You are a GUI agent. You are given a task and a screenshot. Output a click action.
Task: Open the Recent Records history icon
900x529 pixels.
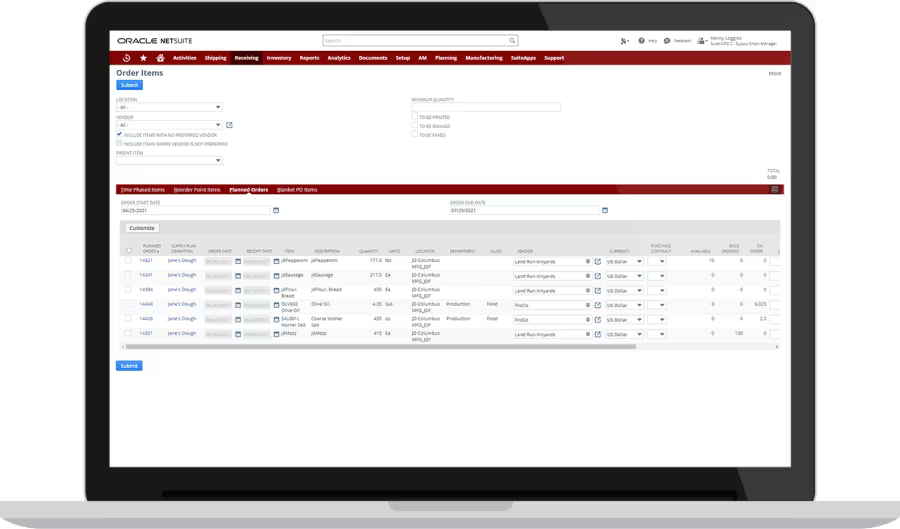pyautogui.click(x=126, y=58)
